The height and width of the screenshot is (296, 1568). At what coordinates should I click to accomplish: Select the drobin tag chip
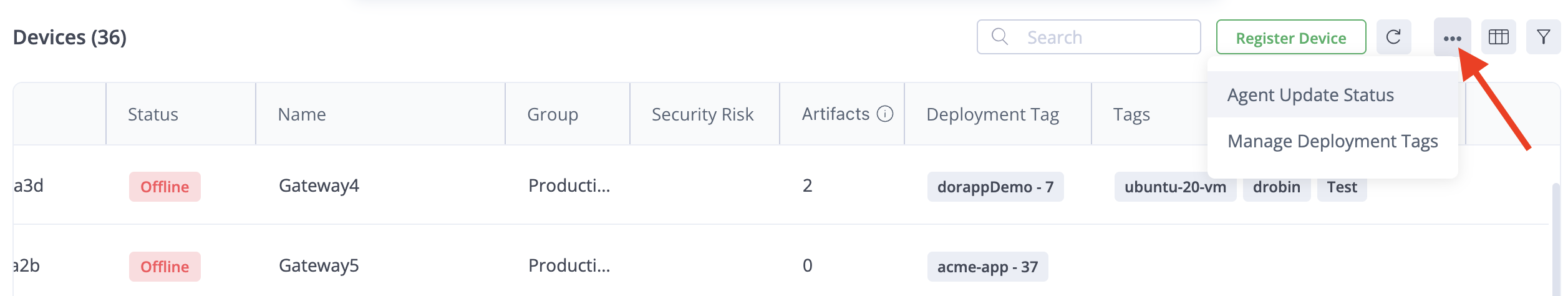pyautogui.click(x=1276, y=187)
